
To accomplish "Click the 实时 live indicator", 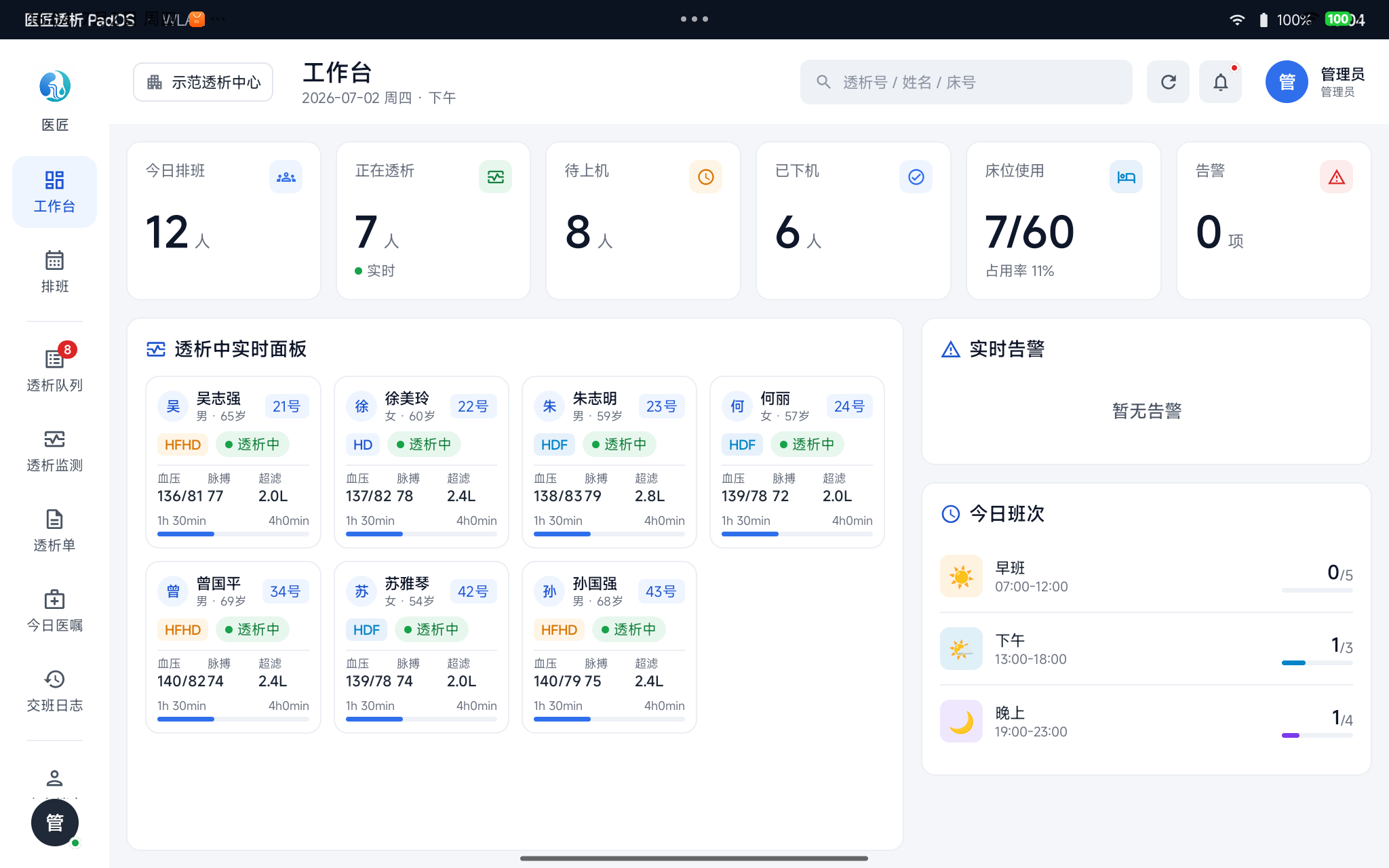I will (x=375, y=271).
